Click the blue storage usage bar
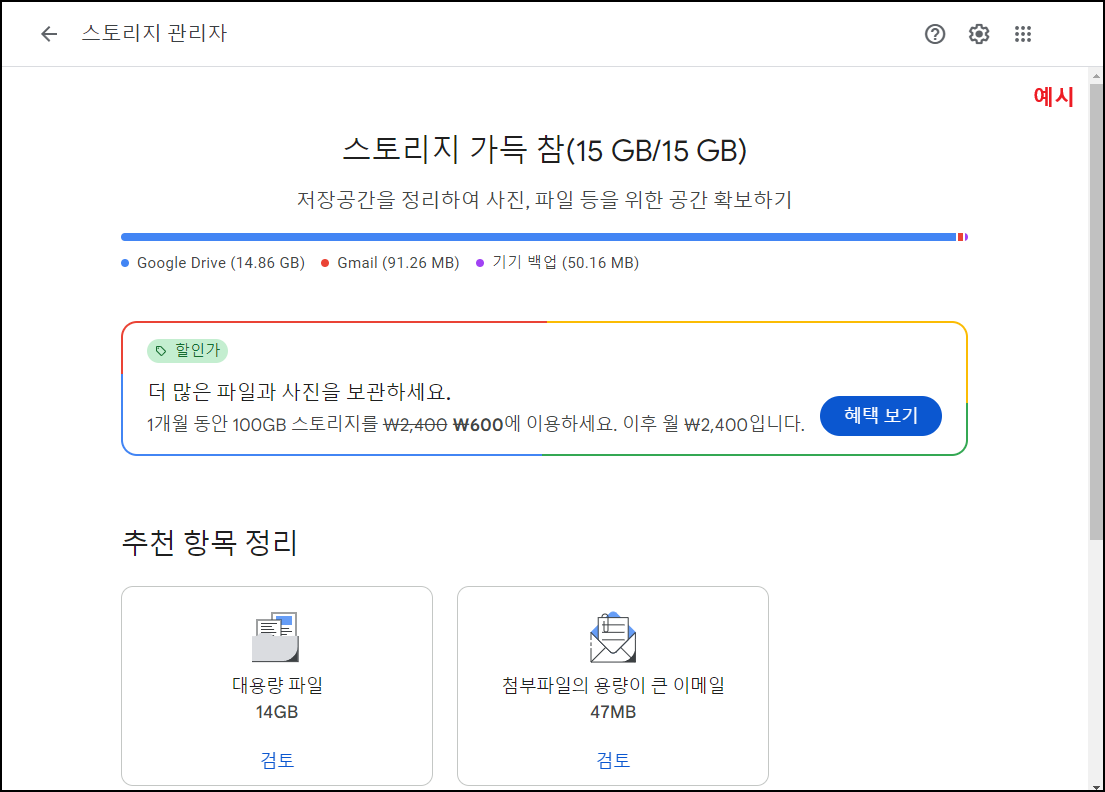Screen dimensions: 1105x792 (x=538, y=237)
